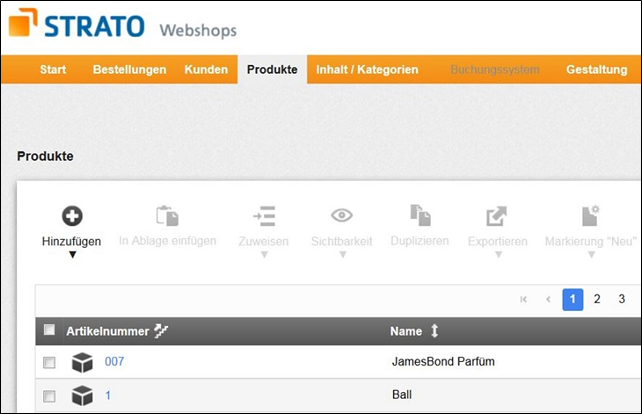
Task: Click the Hinzufügen label
Action: tap(72, 241)
